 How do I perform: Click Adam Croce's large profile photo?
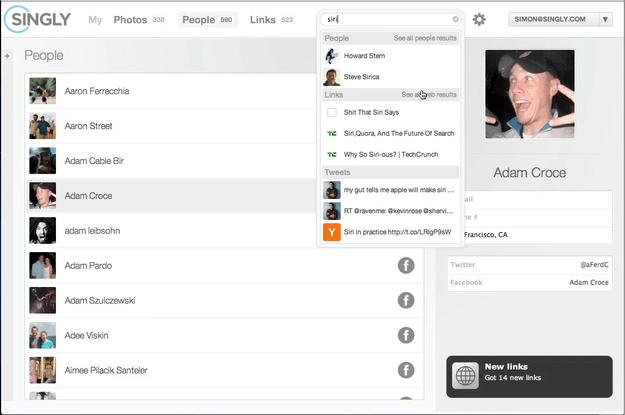click(530, 94)
